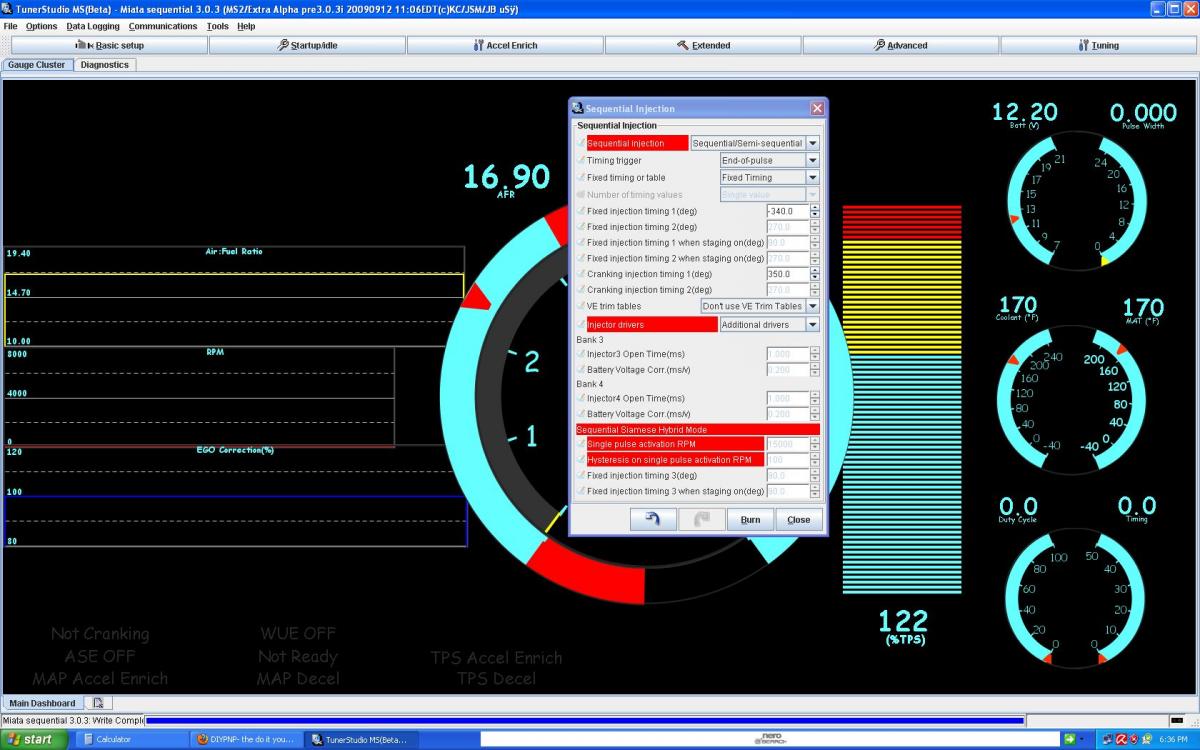Open the Communications menu
This screenshot has height=750, width=1200.
point(163,26)
